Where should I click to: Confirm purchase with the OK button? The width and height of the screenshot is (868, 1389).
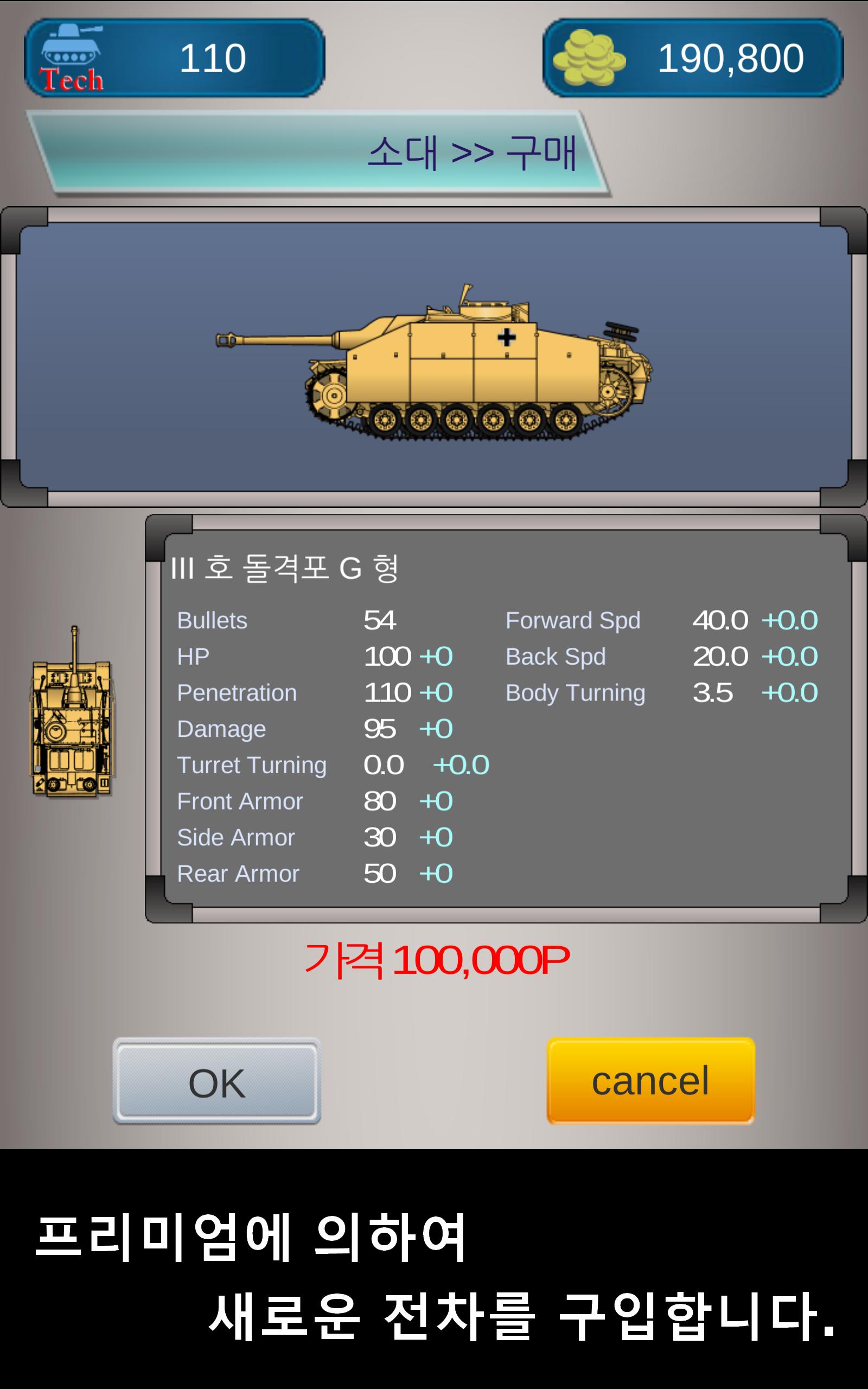coord(216,1081)
